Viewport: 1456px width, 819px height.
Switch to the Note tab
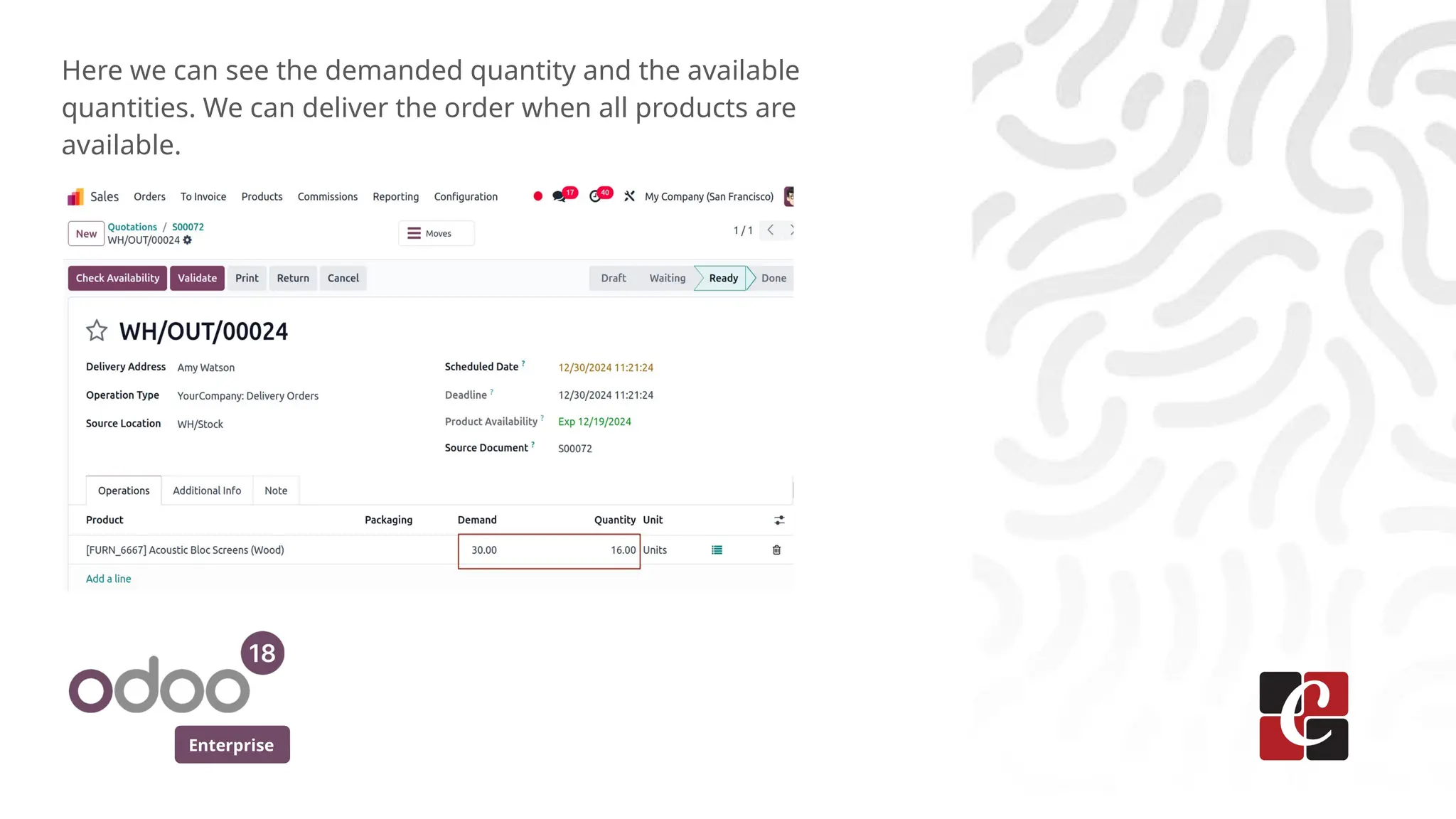[x=276, y=491]
